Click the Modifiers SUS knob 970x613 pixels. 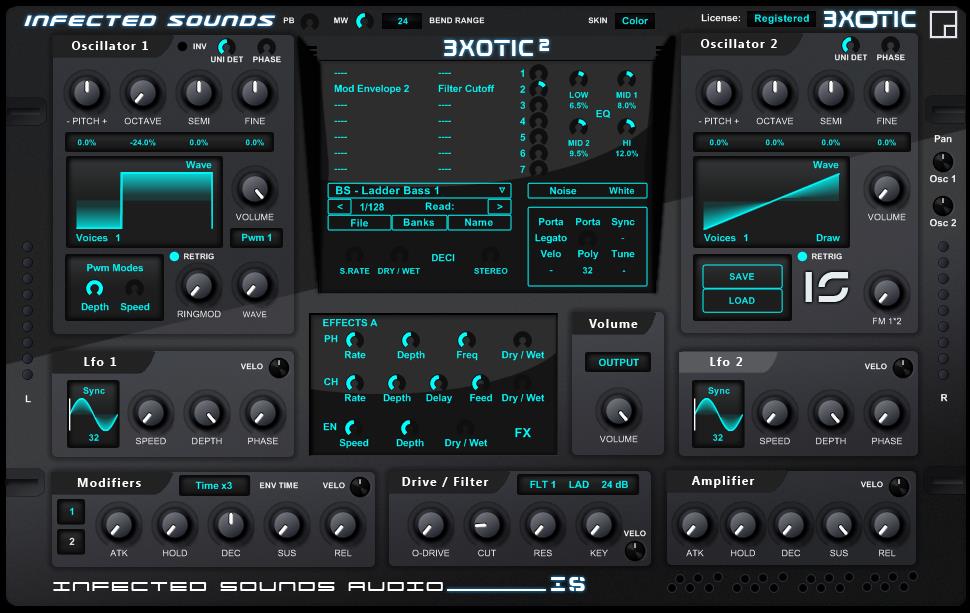[286, 525]
